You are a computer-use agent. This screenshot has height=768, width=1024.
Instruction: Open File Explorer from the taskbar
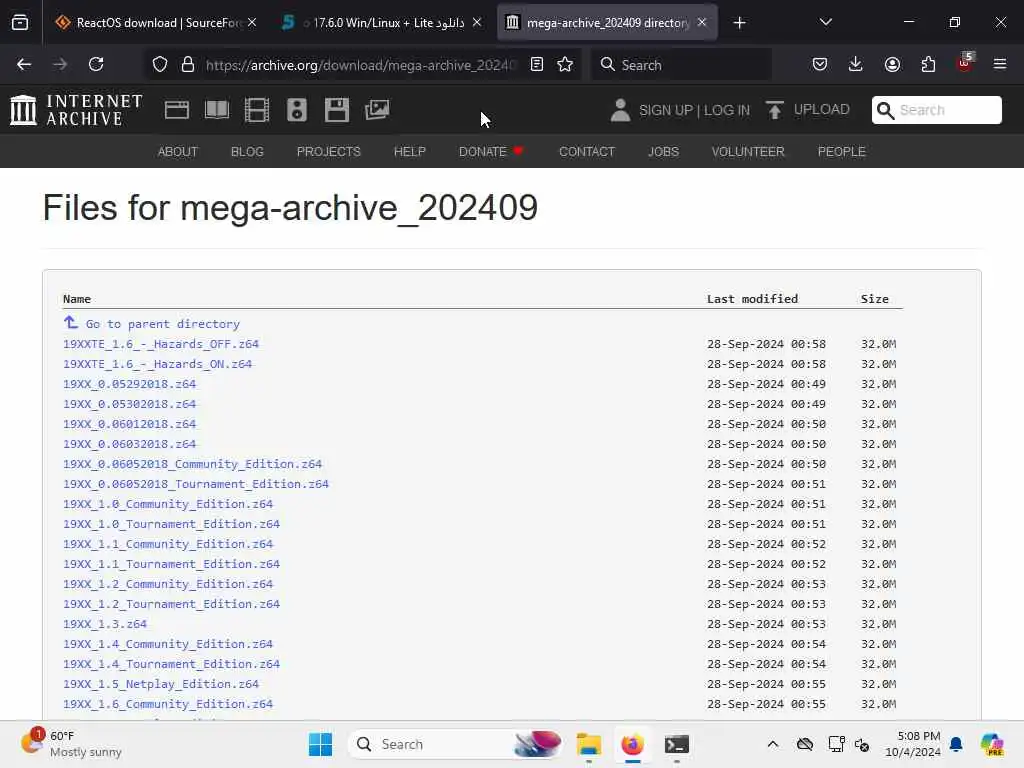pos(588,744)
